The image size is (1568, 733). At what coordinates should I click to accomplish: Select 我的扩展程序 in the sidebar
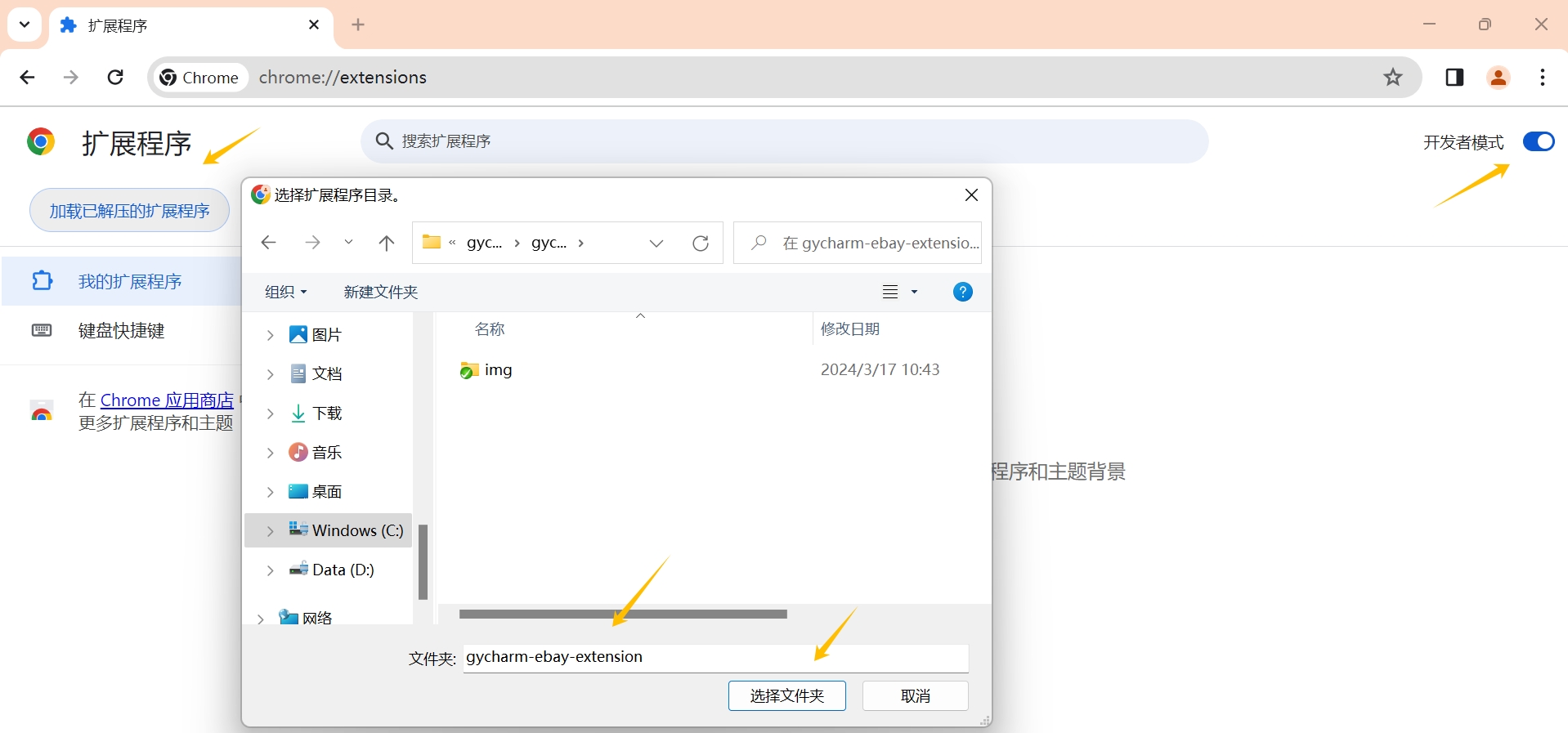pyautogui.click(x=122, y=281)
